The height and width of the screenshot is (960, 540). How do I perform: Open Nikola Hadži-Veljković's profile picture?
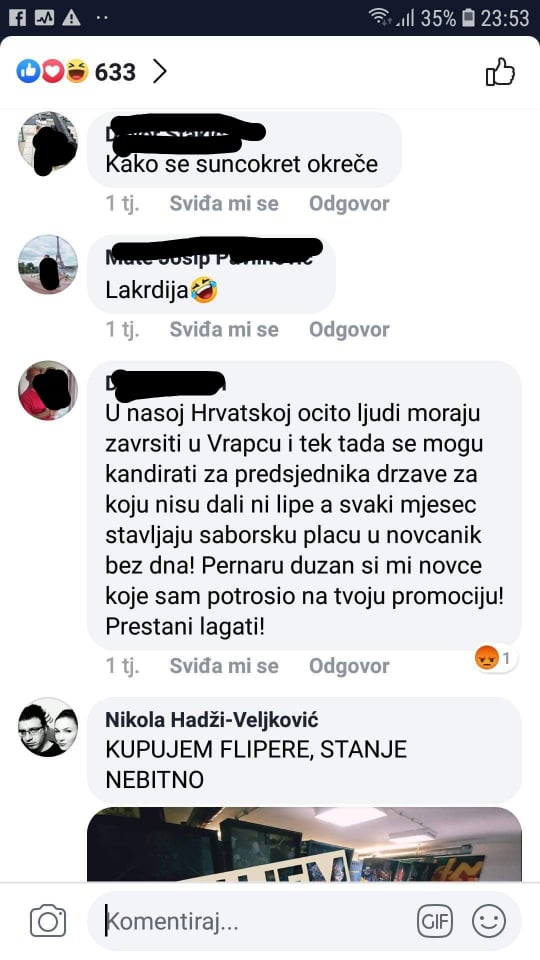tap(48, 727)
